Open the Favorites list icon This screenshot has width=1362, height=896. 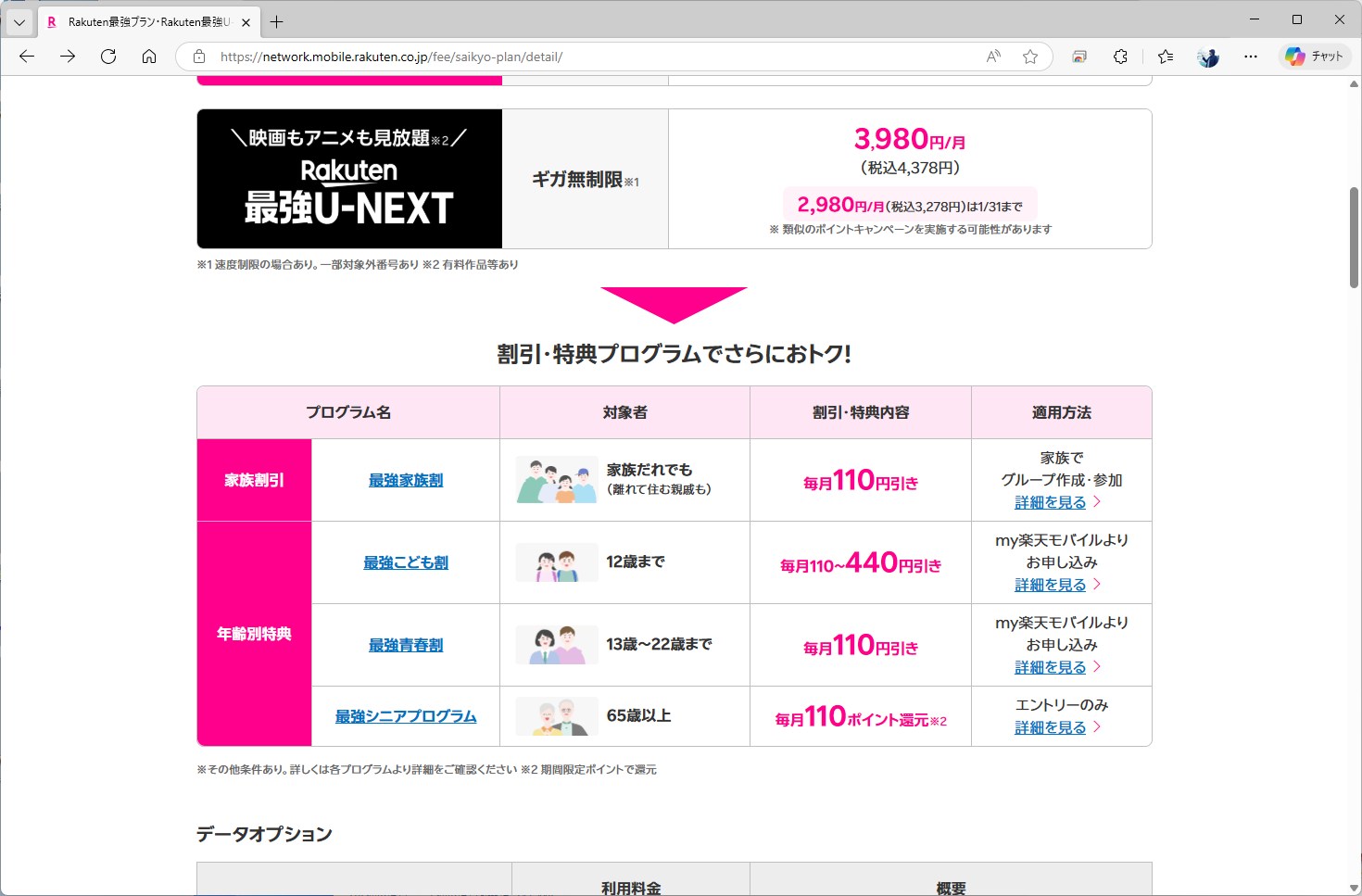pos(1165,56)
